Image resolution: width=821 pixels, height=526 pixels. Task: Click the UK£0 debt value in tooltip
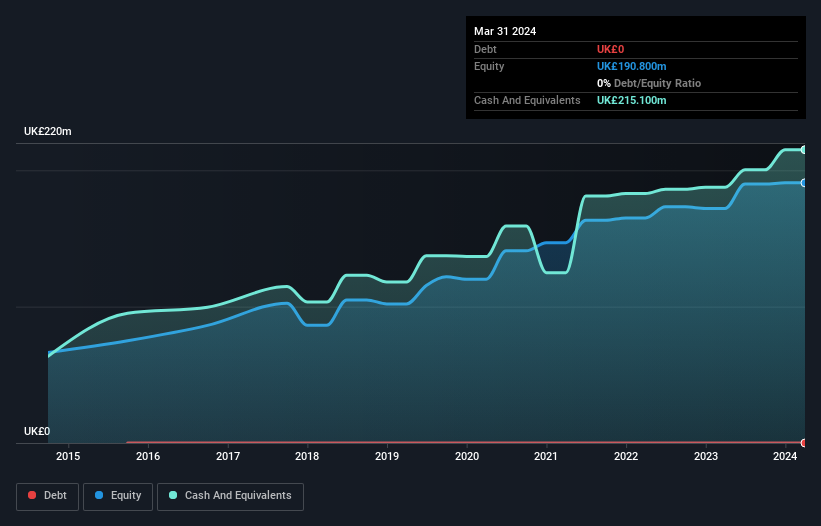point(611,49)
